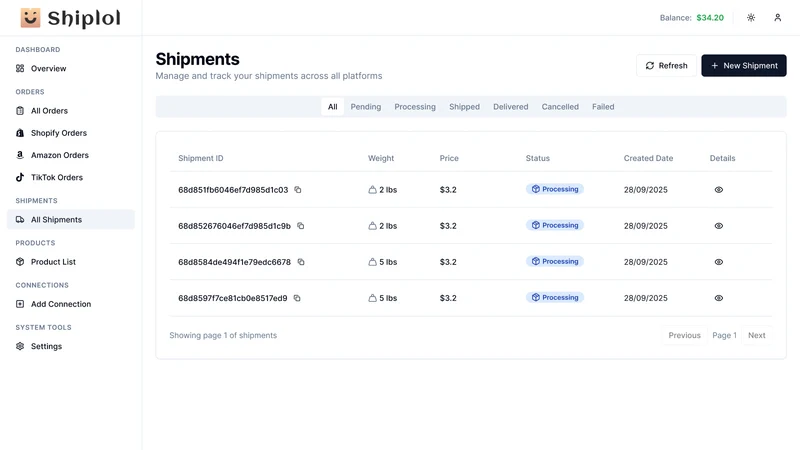Switch to the Pending tab

click(366, 107)
